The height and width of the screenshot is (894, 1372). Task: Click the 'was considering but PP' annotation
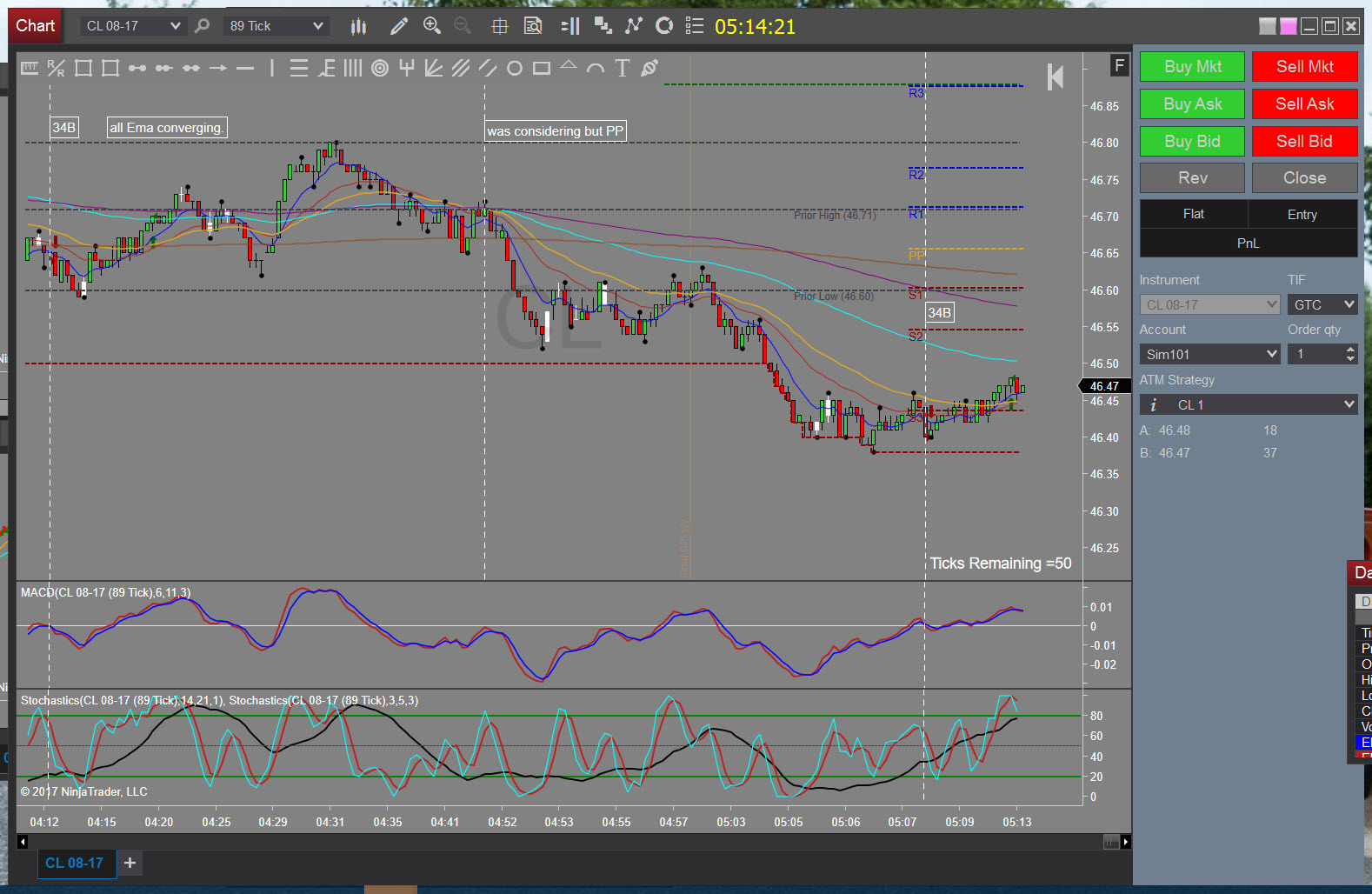coord(556,131)
